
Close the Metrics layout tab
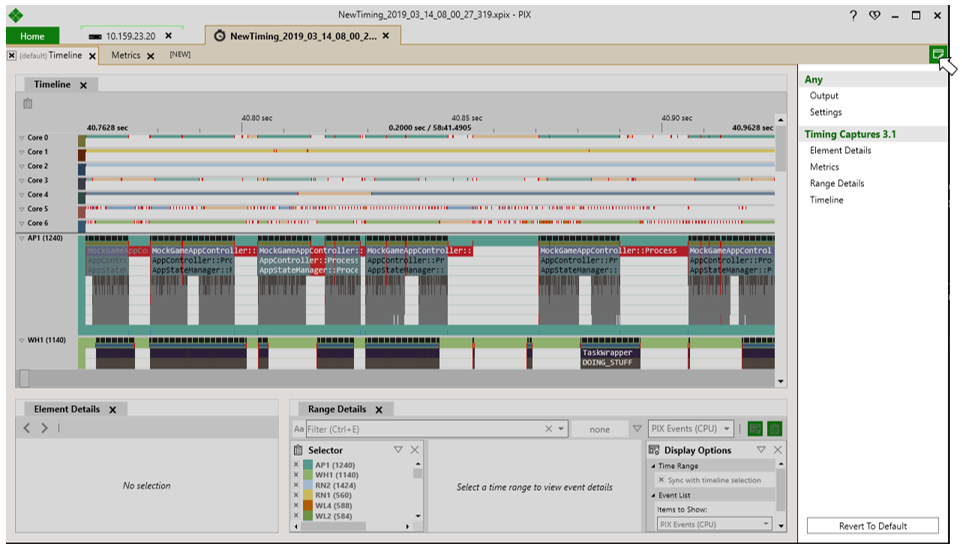coord(150,56)
